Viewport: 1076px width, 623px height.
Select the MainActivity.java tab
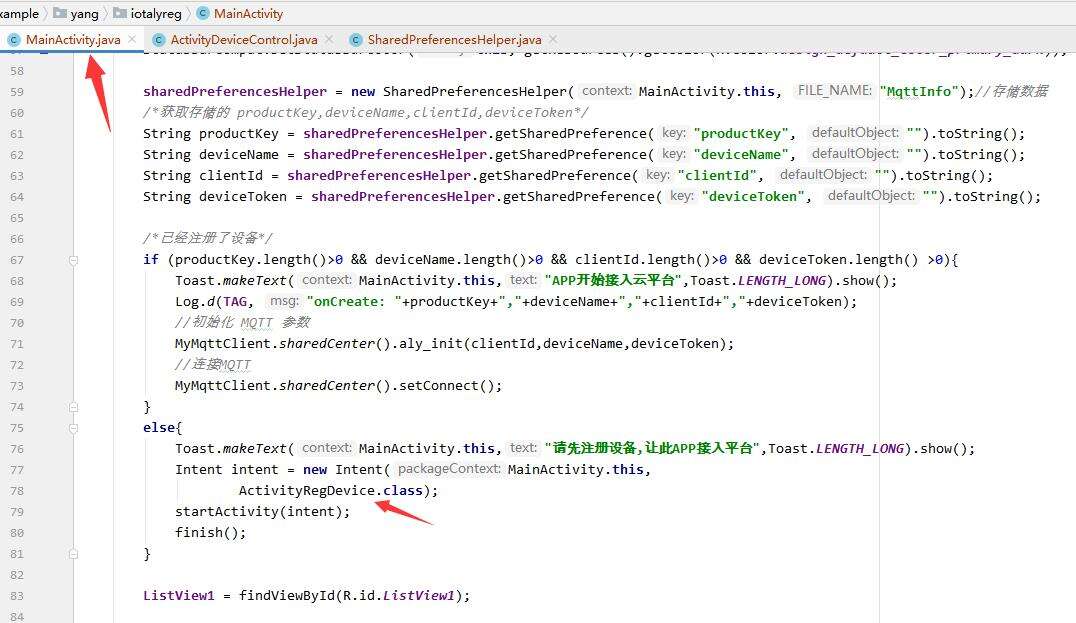click(73, 40)
